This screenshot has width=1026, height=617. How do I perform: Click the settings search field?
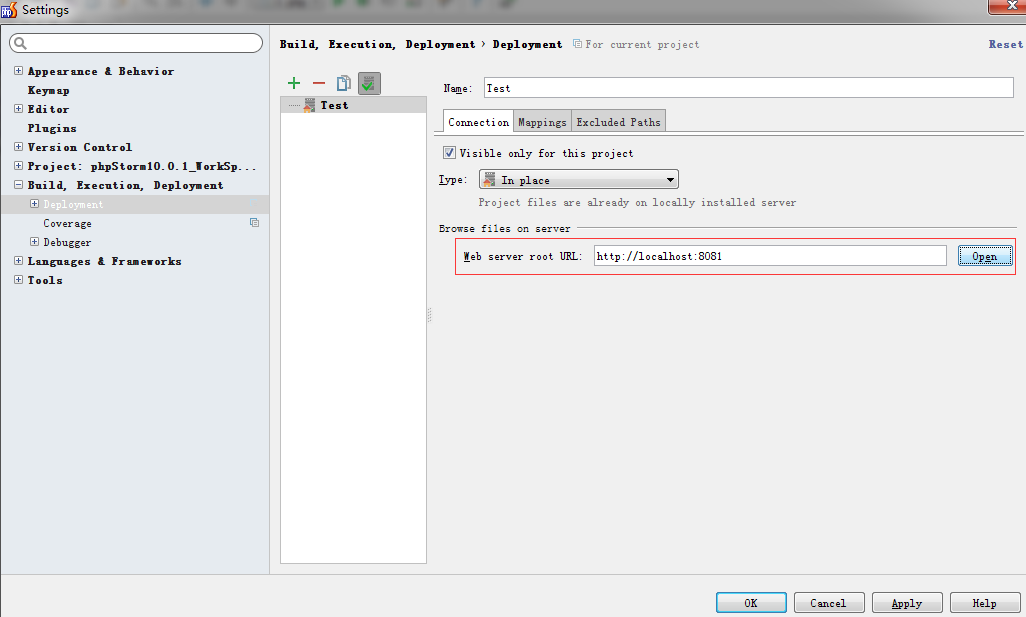[x=136, y=43]
